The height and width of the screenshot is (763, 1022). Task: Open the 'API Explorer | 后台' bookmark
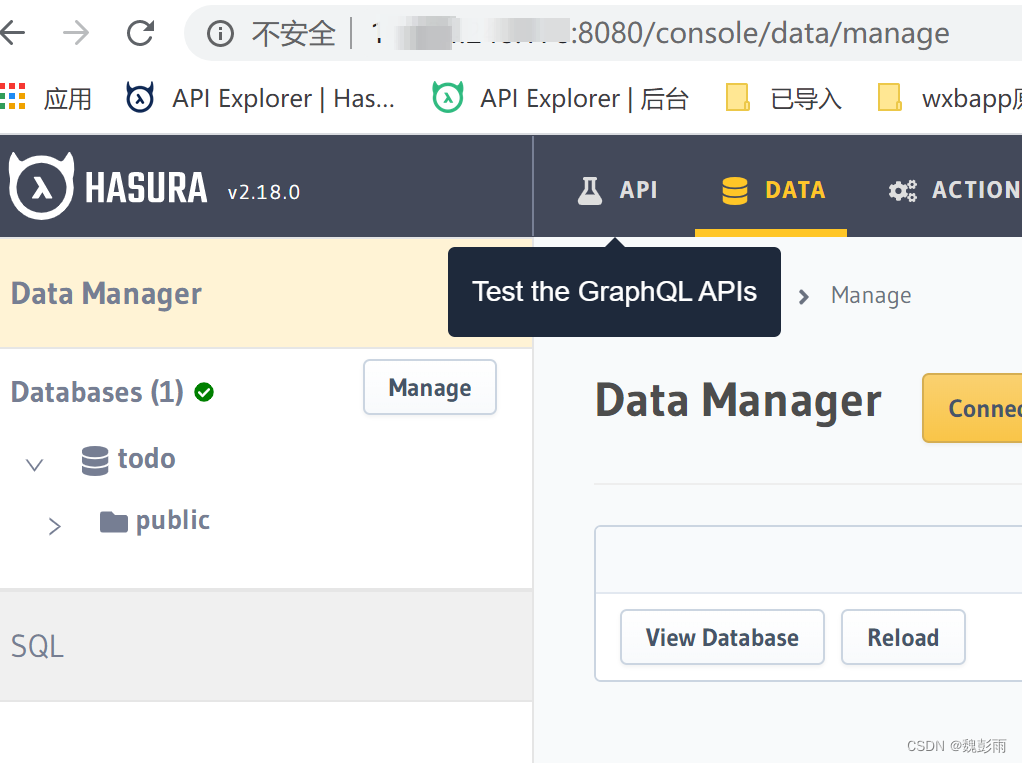click(561, 98)
